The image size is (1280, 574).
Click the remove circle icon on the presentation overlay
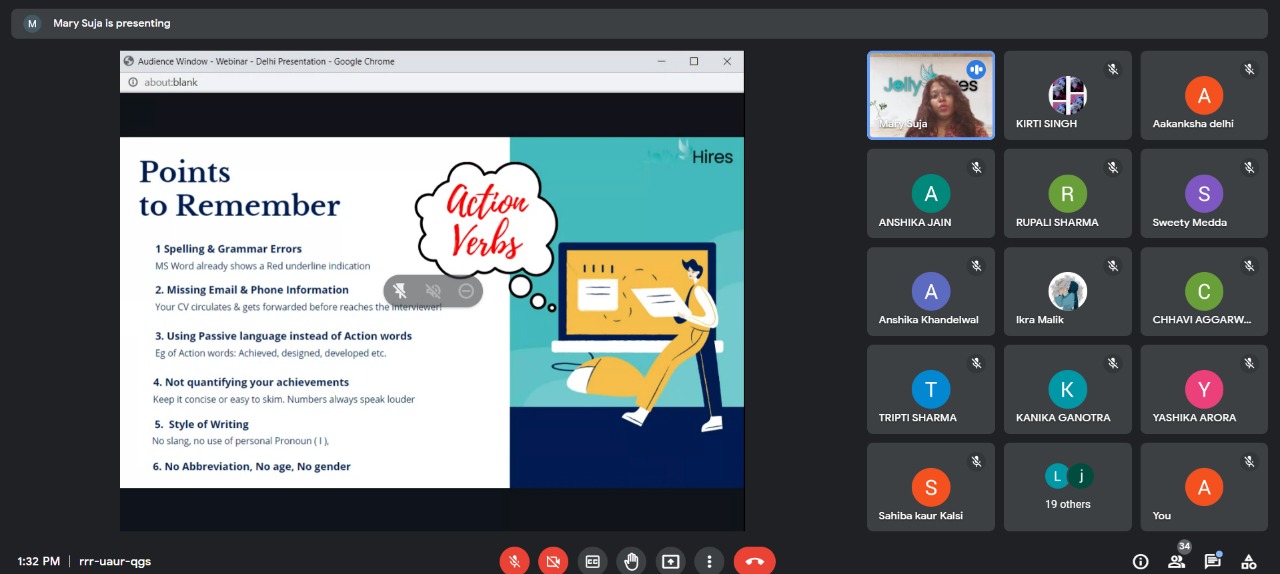point(466,291)
